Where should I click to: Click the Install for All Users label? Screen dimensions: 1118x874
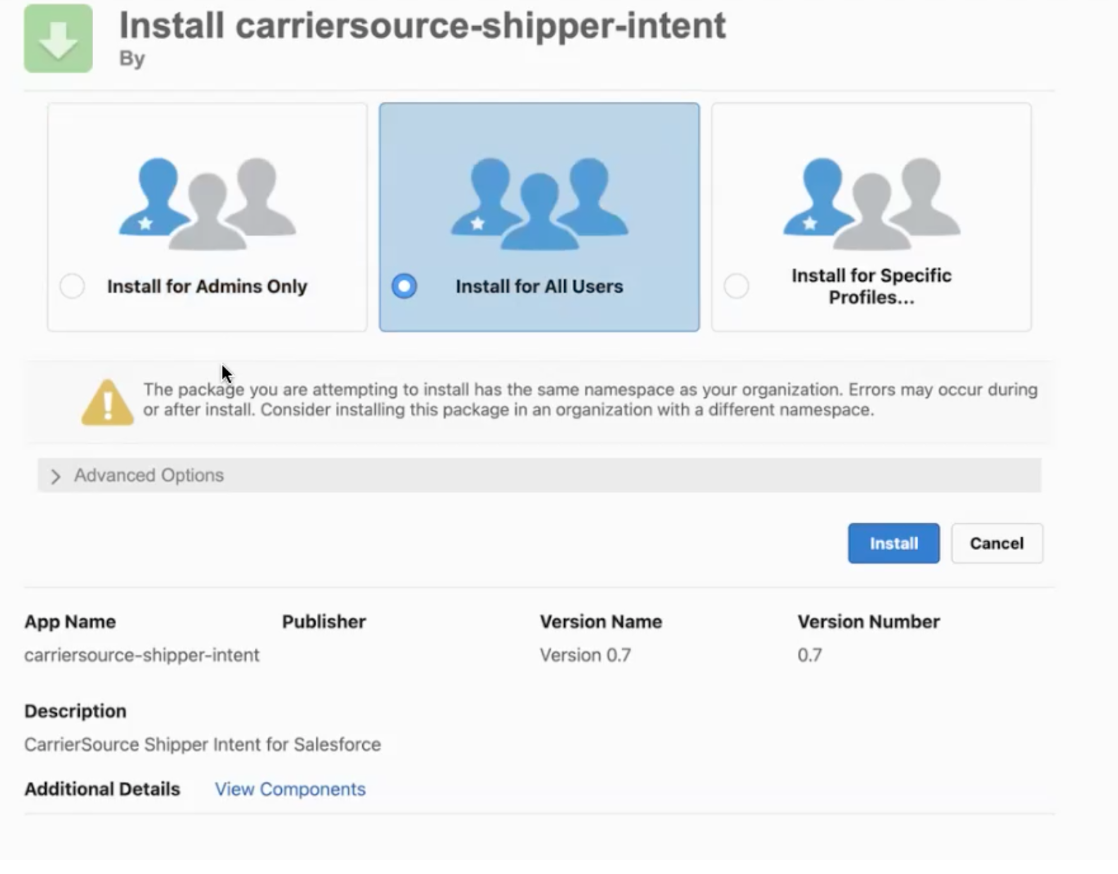pyautogui.click(x=539, y=286)
